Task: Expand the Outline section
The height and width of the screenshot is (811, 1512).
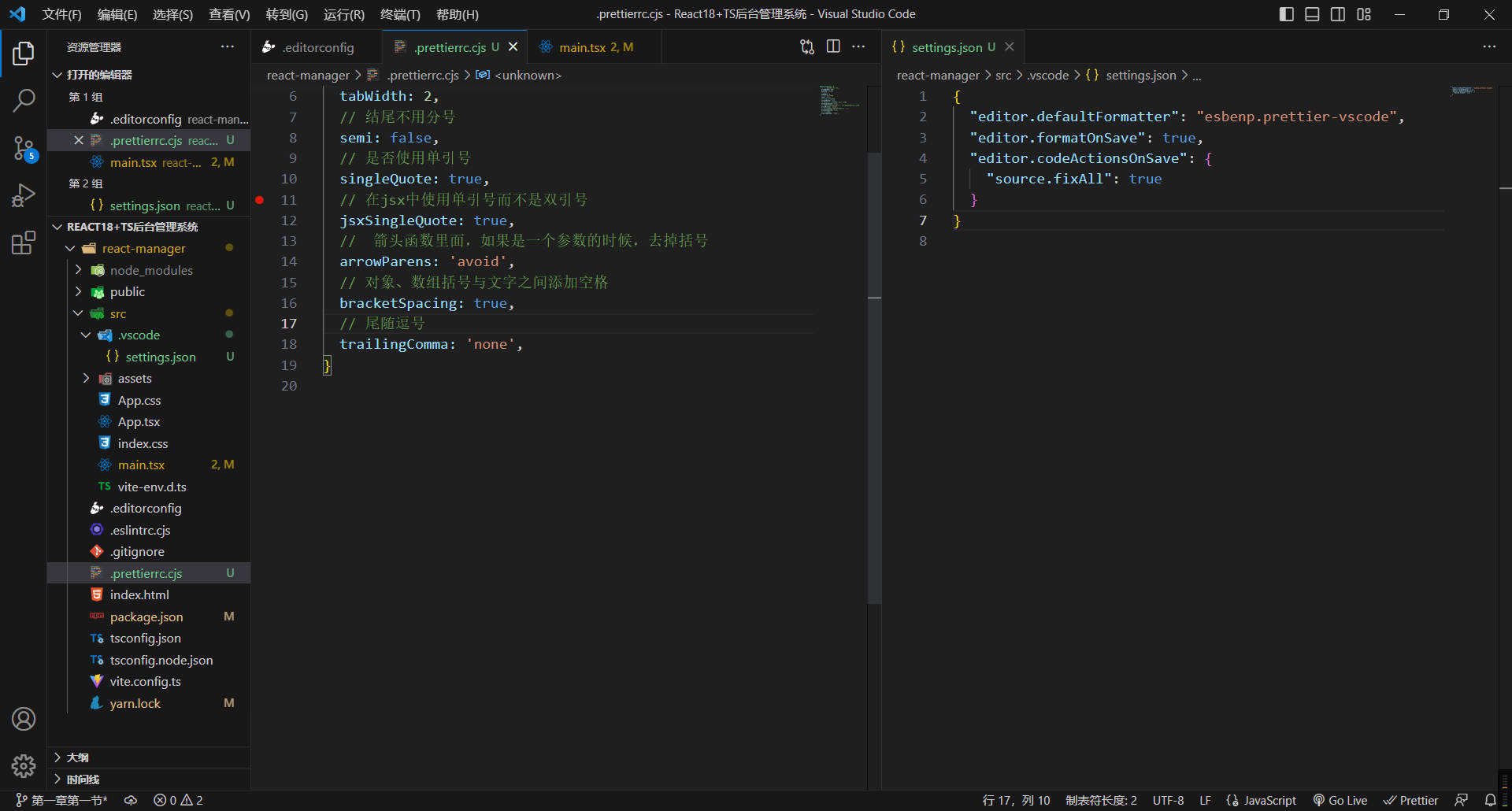Action: click(149, 757)
